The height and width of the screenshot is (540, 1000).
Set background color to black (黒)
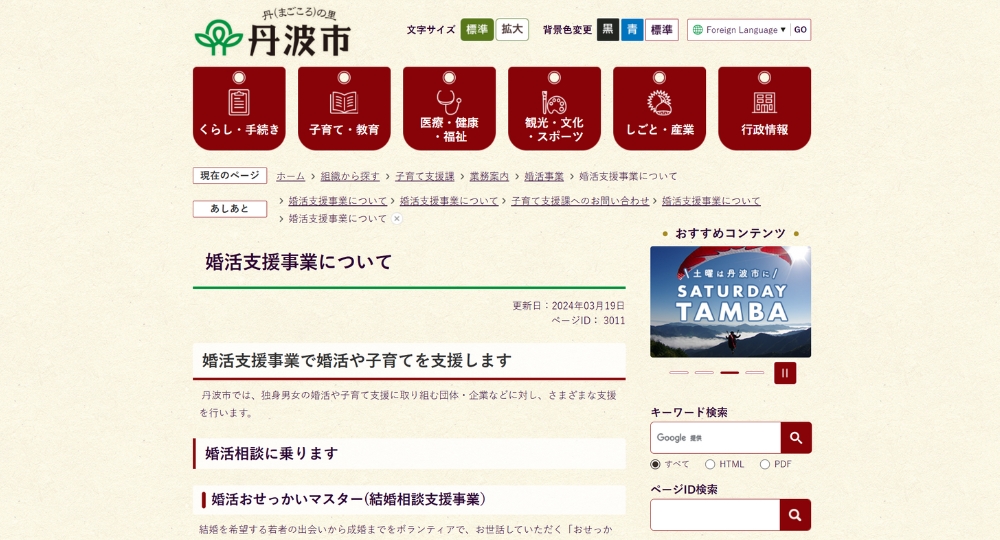pos(608,29)
